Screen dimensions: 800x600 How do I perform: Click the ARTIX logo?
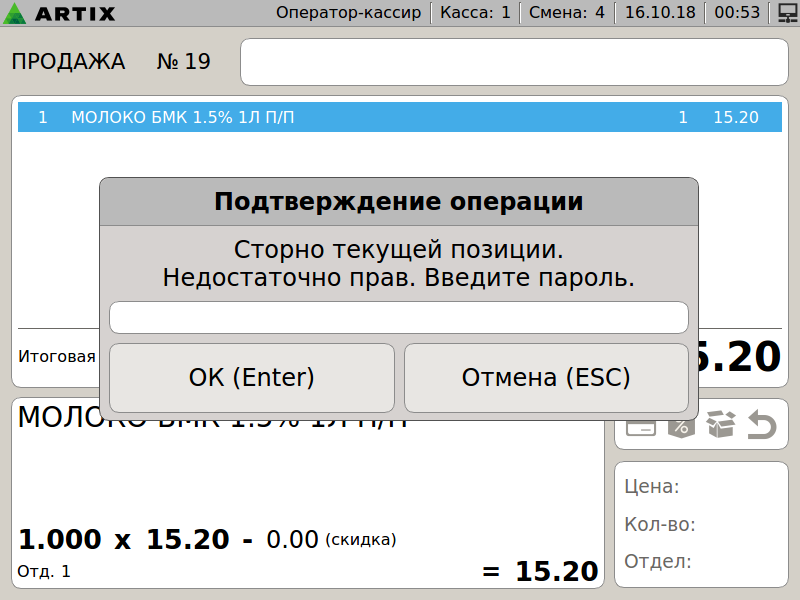point(60,13)
